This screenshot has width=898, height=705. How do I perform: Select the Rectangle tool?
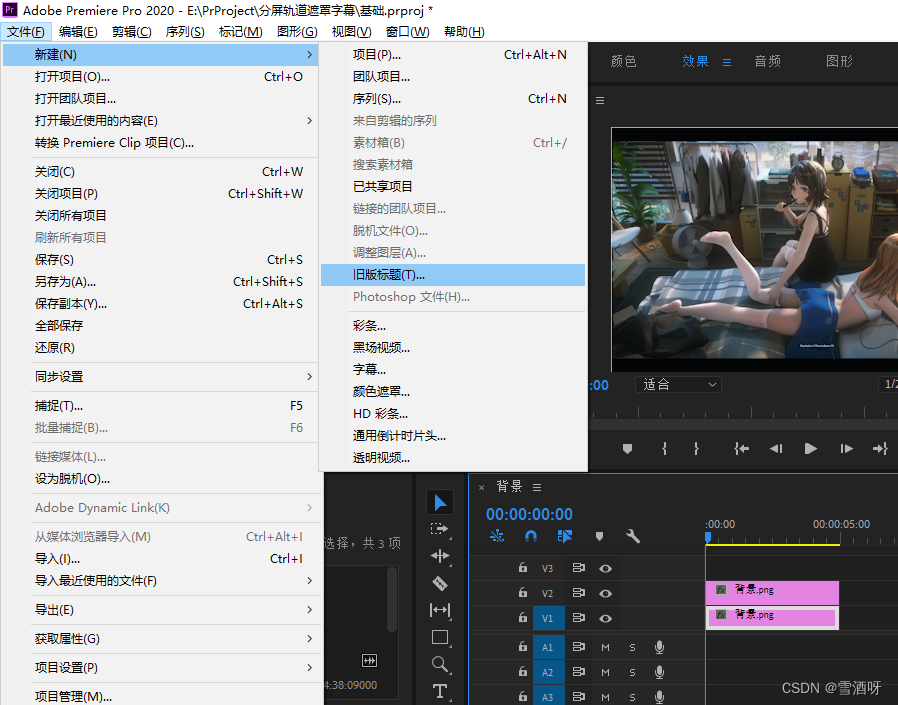pos(440,637)
